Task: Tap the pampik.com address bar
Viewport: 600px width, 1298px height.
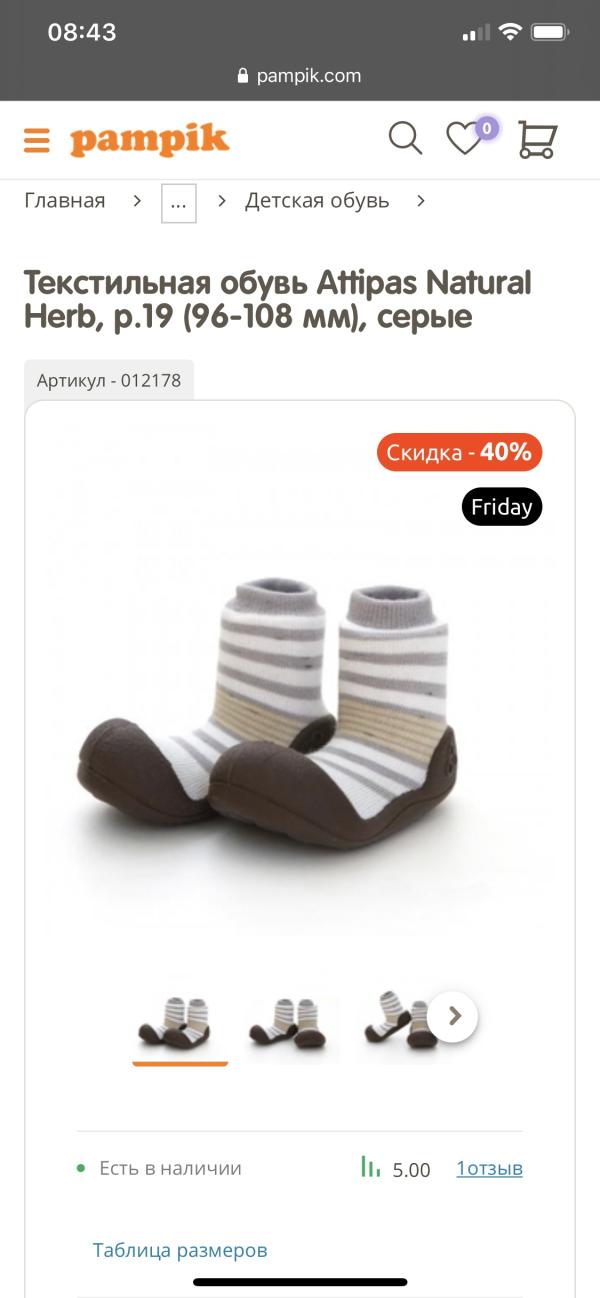Action: pyautogui.click(x=300, y=76)
